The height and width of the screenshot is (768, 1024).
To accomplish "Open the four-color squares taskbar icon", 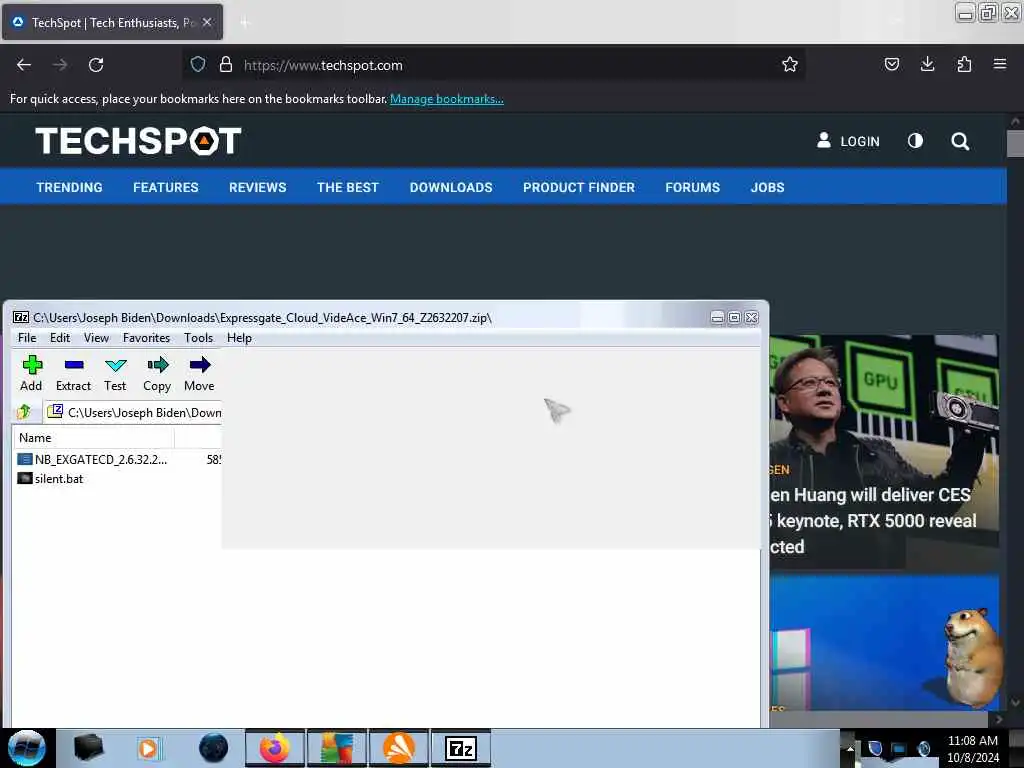I will [x=337, y=748].
